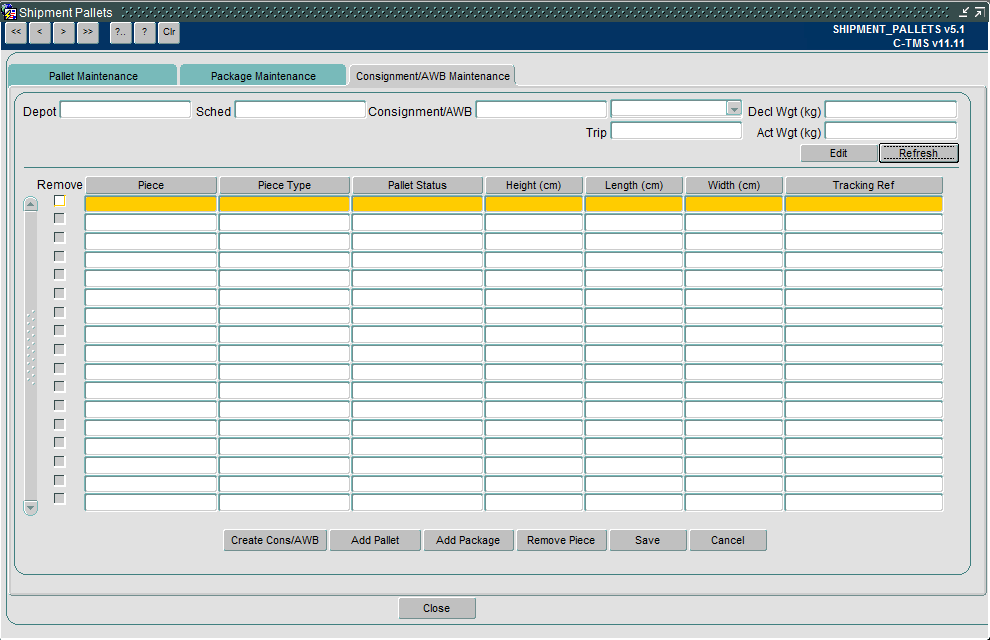Tick the Remove checkbox on the eighth row
The width and height of the screenshot is (990, 640).
point(59,331)
